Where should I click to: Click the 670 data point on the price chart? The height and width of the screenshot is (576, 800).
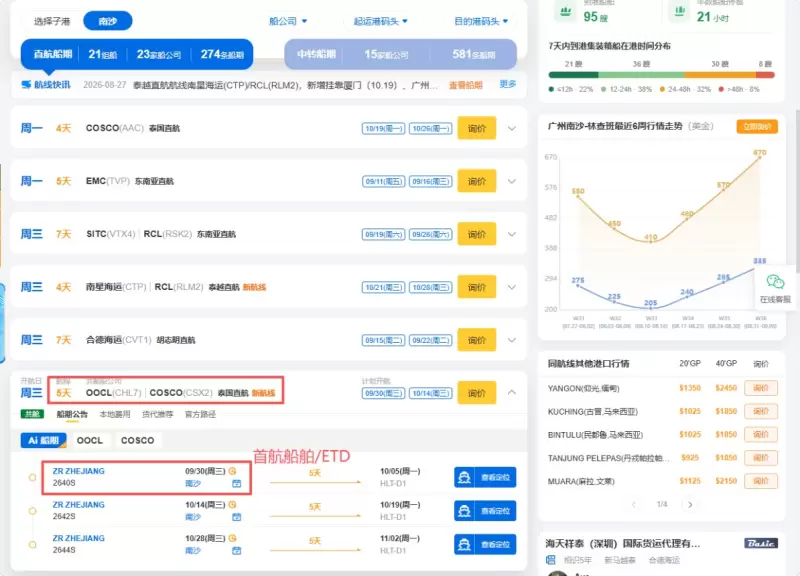(760, 157)
